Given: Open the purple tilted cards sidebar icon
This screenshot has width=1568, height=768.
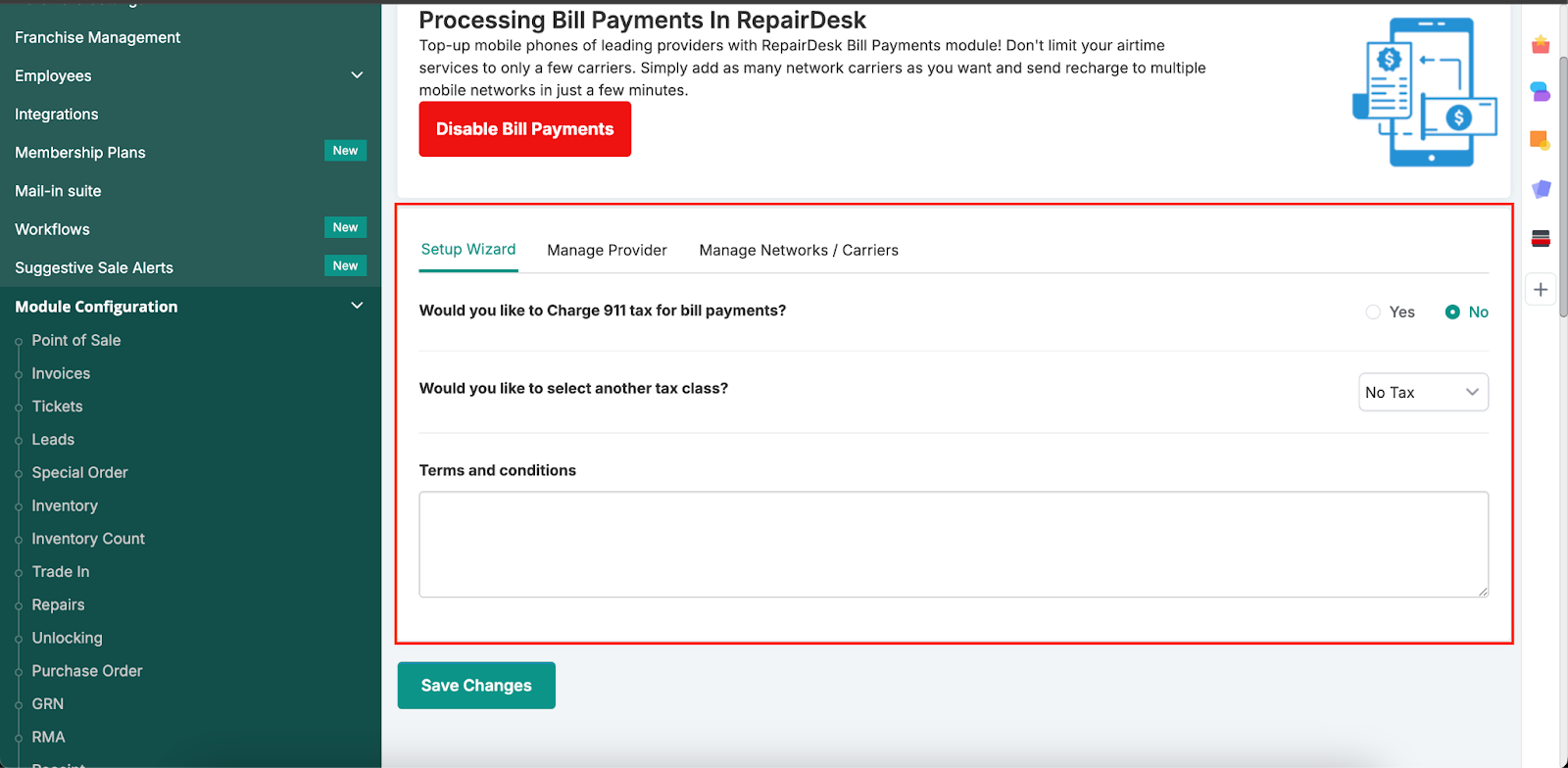Looking at the screenshot, I should pyautogui.click(x=1541, y=189).
